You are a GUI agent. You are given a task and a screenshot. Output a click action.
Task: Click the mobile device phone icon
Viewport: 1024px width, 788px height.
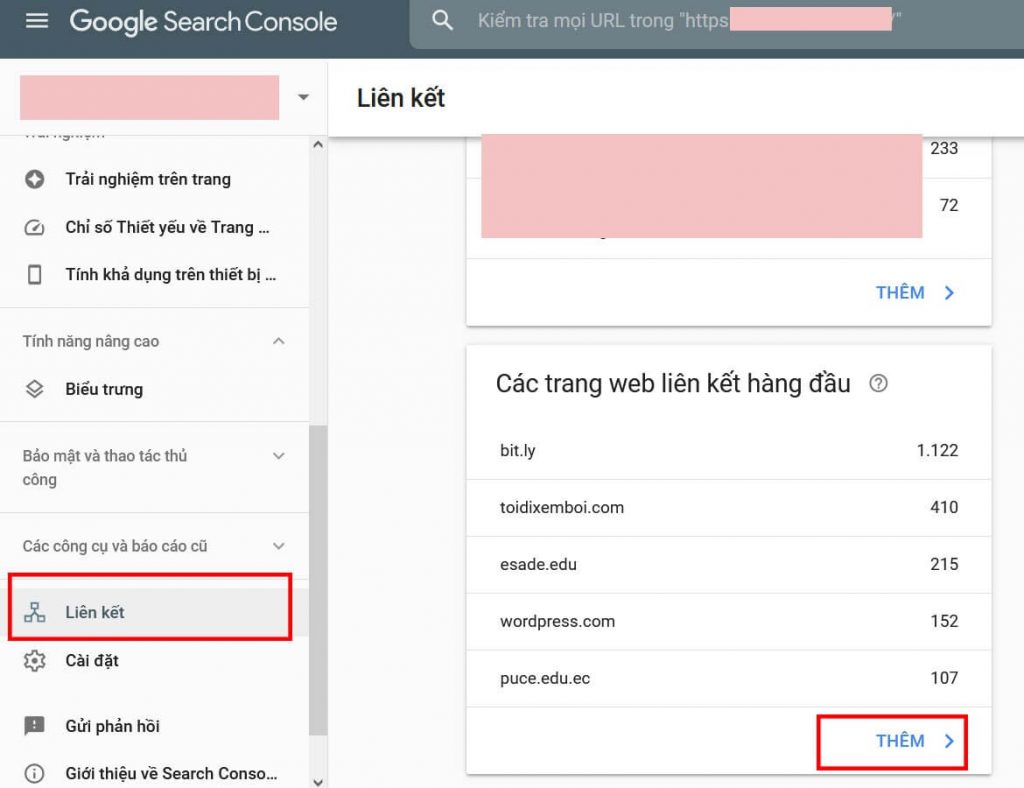pyautogui.click(x=35, y=275)
